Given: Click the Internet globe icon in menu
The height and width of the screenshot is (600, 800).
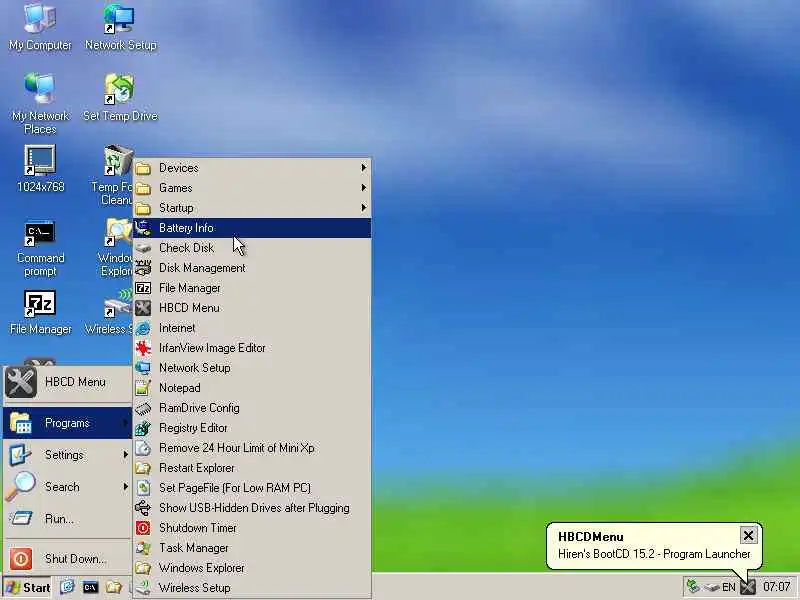Looking at the screenshot, I should pos(143,328).
